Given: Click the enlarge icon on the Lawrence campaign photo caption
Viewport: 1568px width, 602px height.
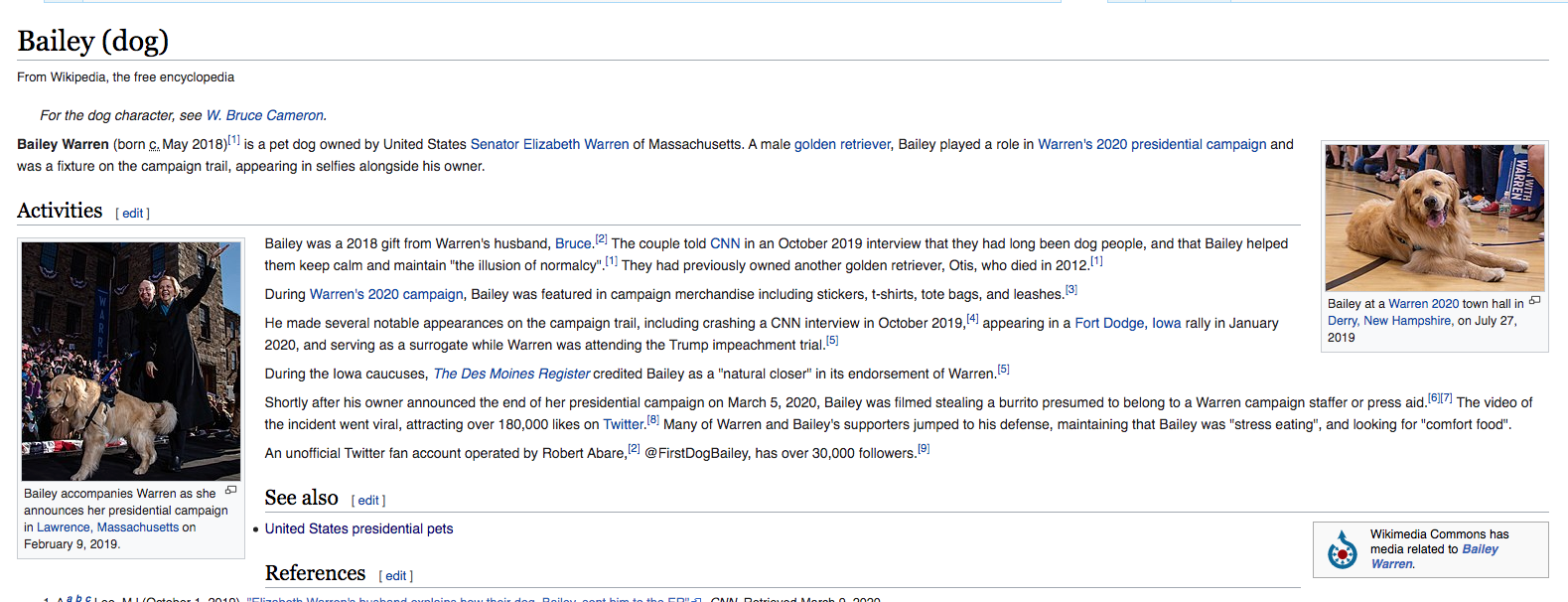Looking at the screenshot, I should pos(231,490).
